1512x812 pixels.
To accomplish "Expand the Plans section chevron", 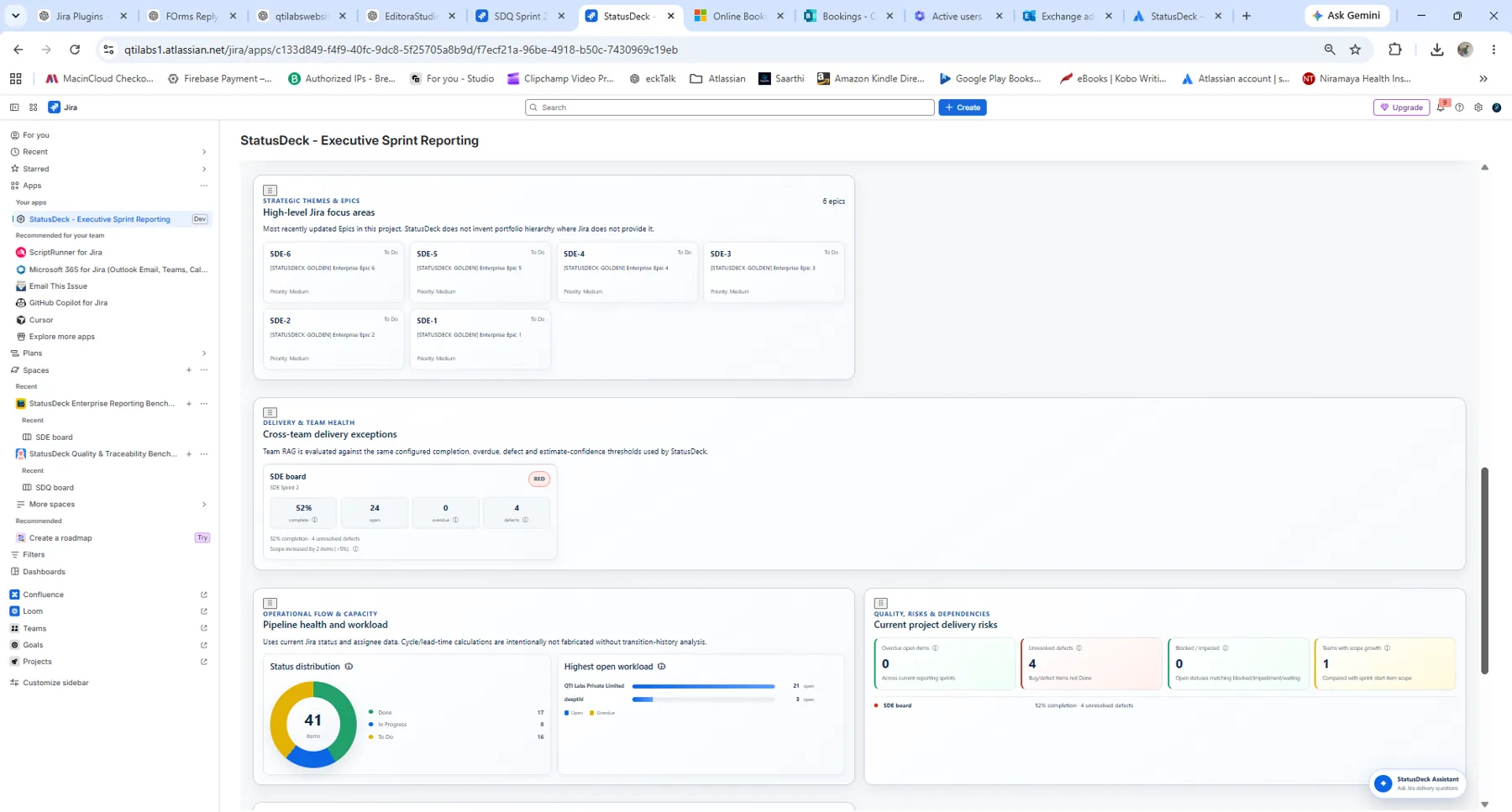I will (204, 354).
